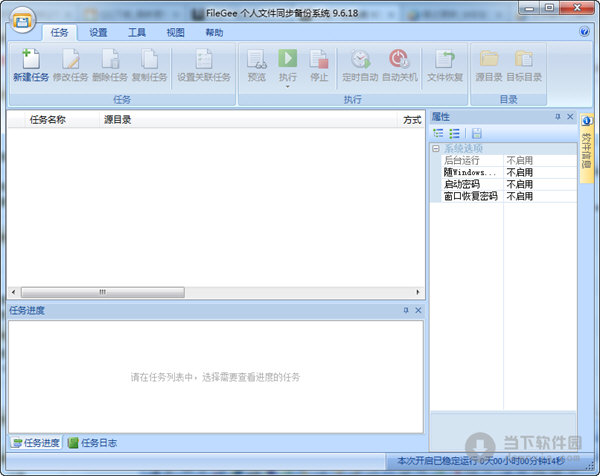The height and width of the screenshot is (476, 600).
Task: Collapse the 系统选项 group
Action: point(436,148)
